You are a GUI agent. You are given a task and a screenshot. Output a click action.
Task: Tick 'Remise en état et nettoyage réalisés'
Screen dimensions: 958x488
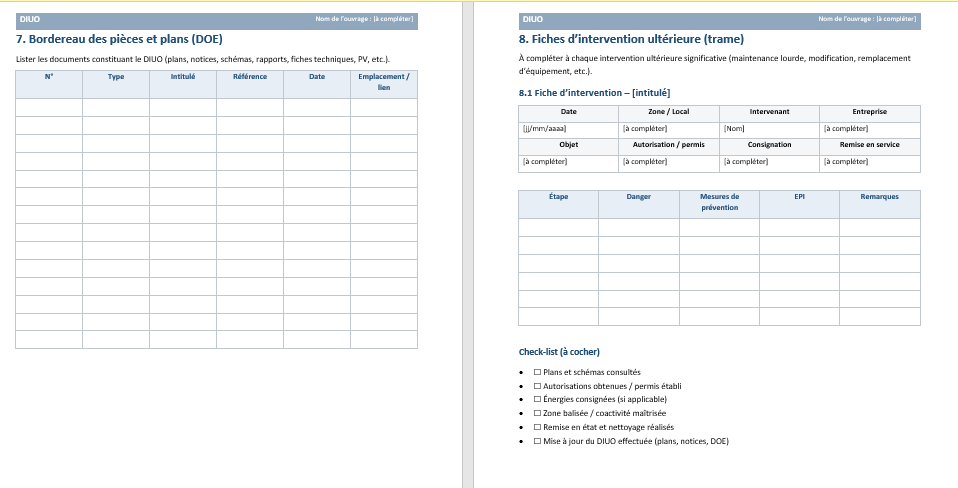pos(537,427)
